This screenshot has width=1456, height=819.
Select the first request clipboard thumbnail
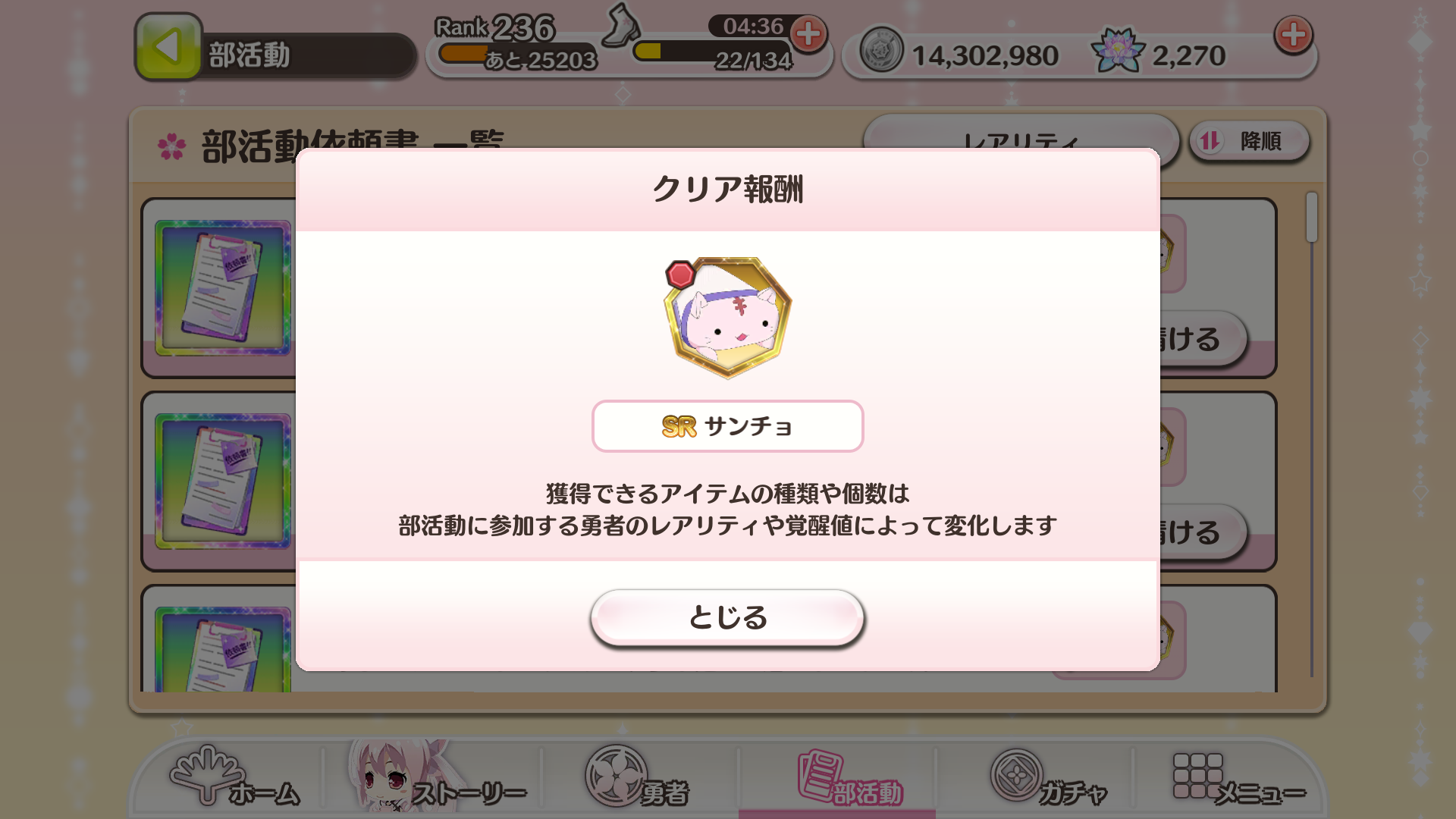coord(223,288)
